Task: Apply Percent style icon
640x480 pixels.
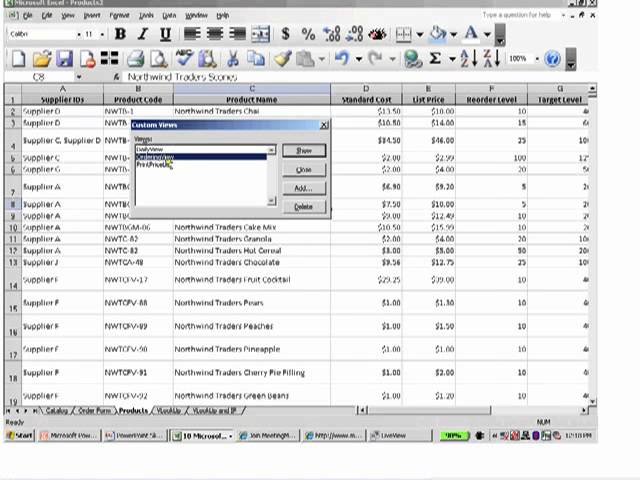Action: 308,34
